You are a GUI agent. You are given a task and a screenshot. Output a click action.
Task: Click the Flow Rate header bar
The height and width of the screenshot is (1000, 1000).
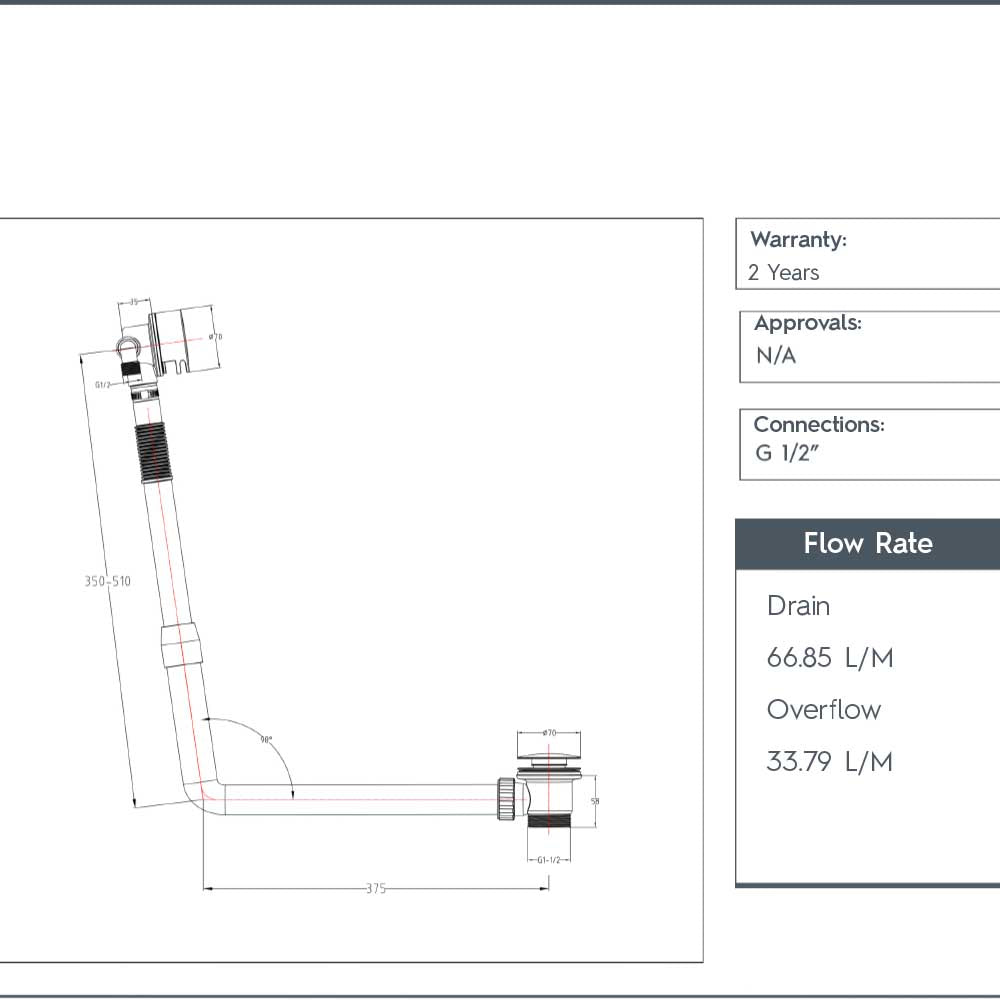coord(867,544)
